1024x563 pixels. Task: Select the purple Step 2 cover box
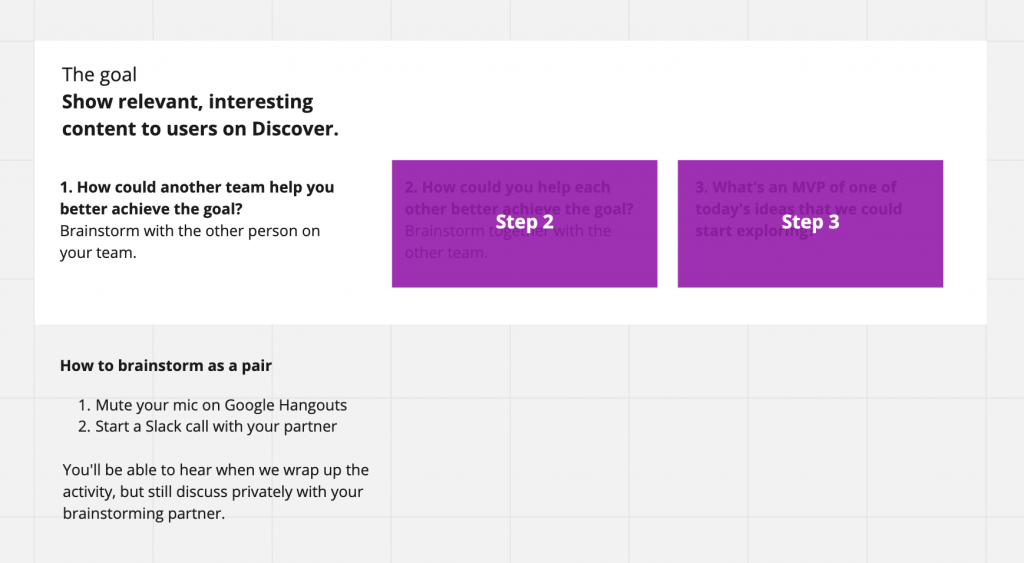pos(524,223)
